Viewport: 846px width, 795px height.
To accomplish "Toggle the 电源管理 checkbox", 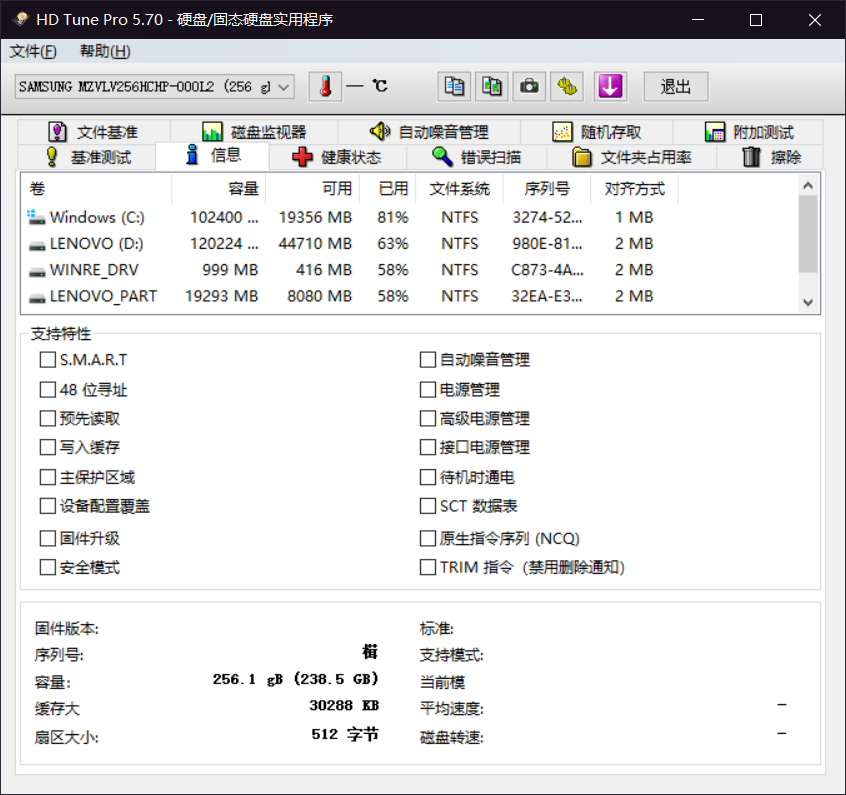I will click(427, 389).
